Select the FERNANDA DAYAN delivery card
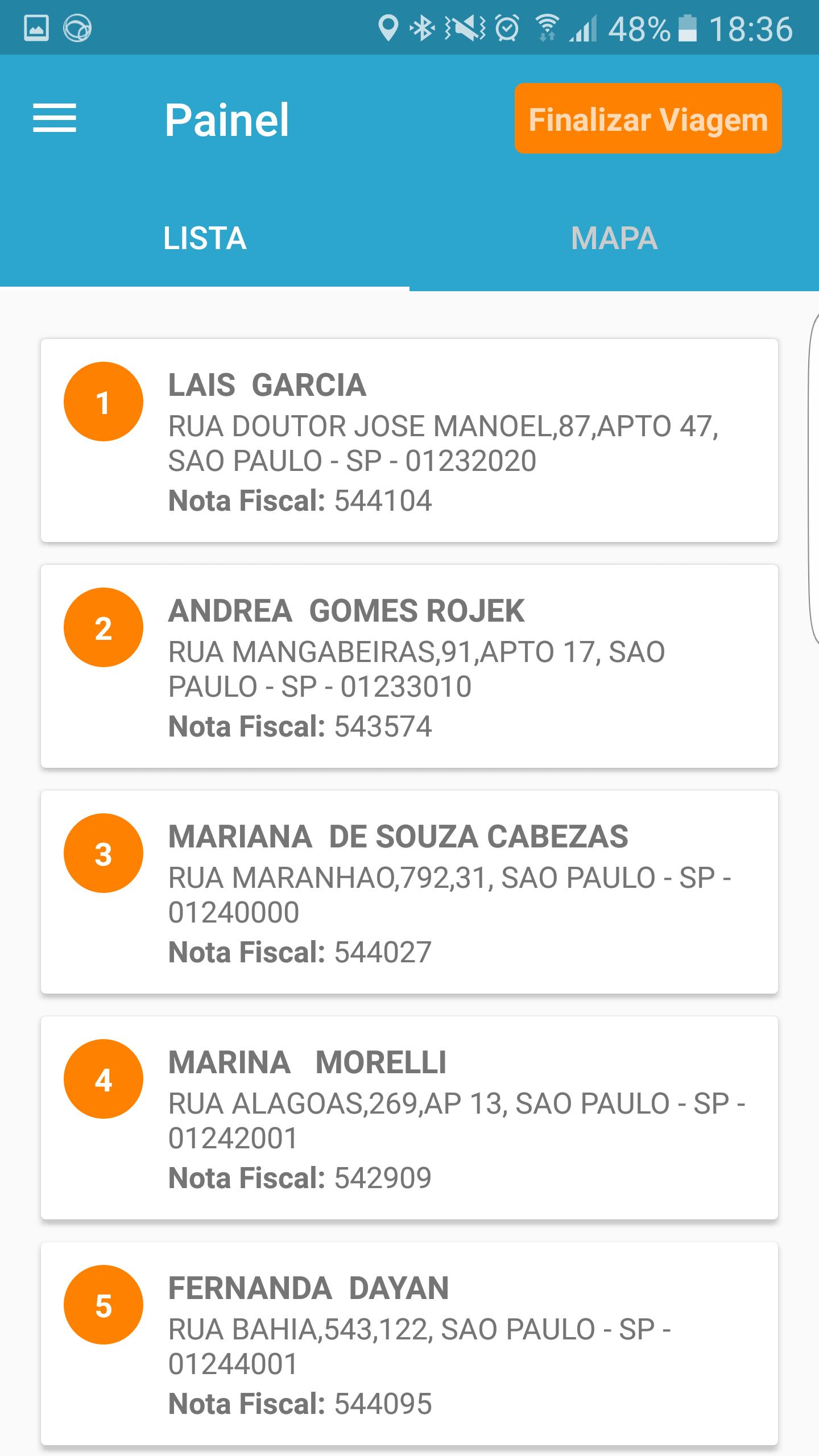The image size is (819, 1456). click(409, 1343)
